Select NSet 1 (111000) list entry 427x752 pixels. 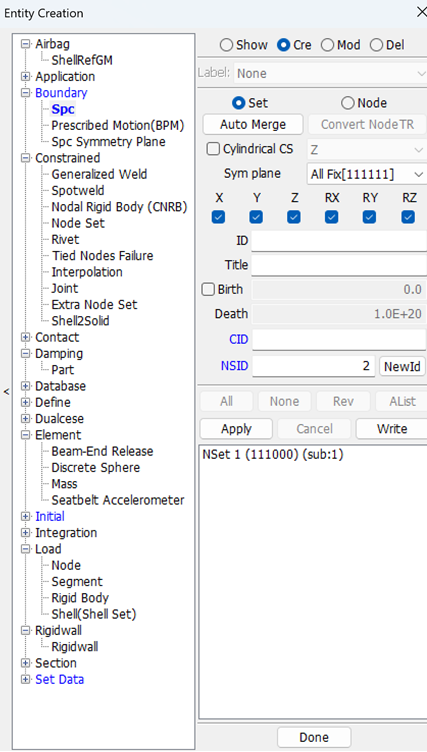click(x=273, y=455)
